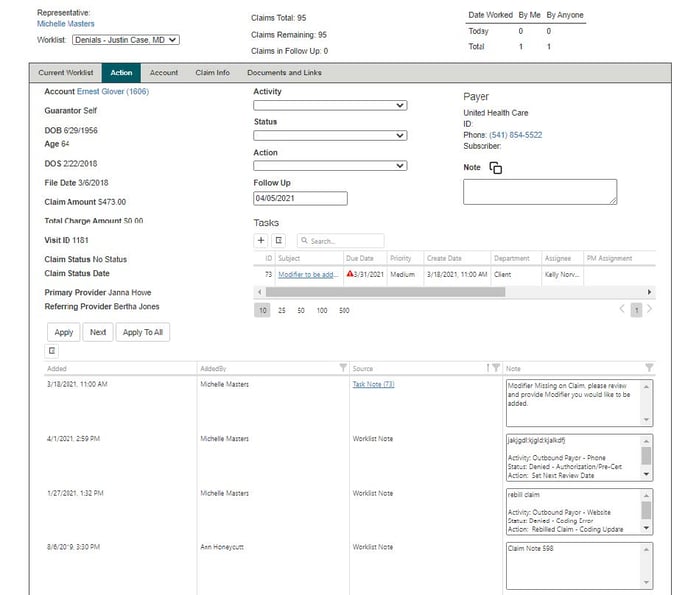Select page size 25 for Tasks

click(x=281, y=311)
